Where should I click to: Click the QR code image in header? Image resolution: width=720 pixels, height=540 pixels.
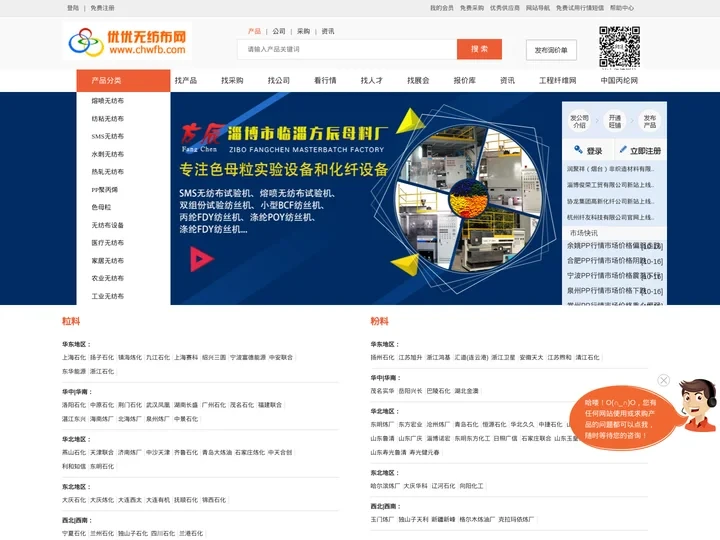pyautogui.click(x=619, y=47)
